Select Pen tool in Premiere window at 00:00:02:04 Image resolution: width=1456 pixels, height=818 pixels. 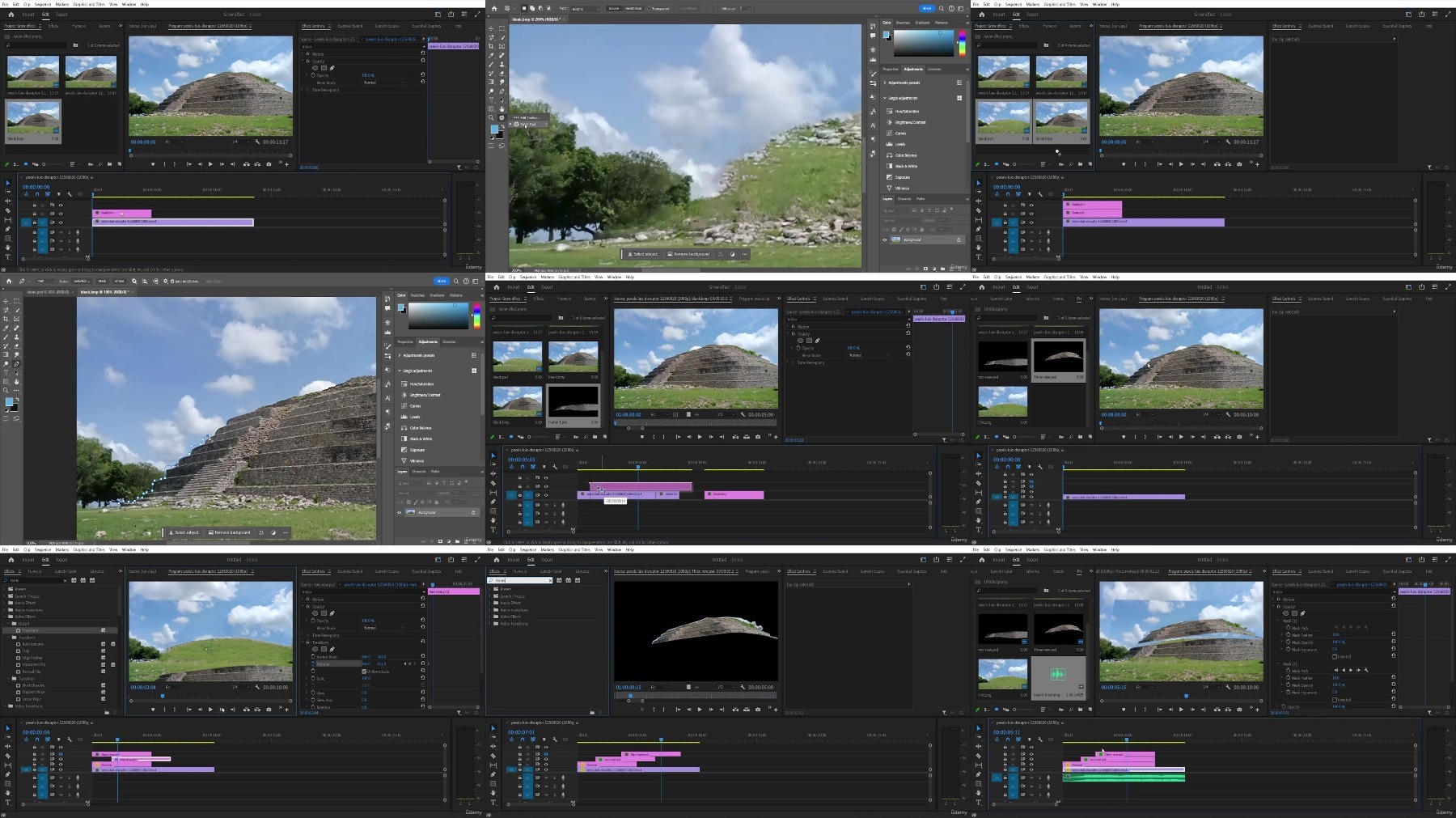(x=8, y=774)
